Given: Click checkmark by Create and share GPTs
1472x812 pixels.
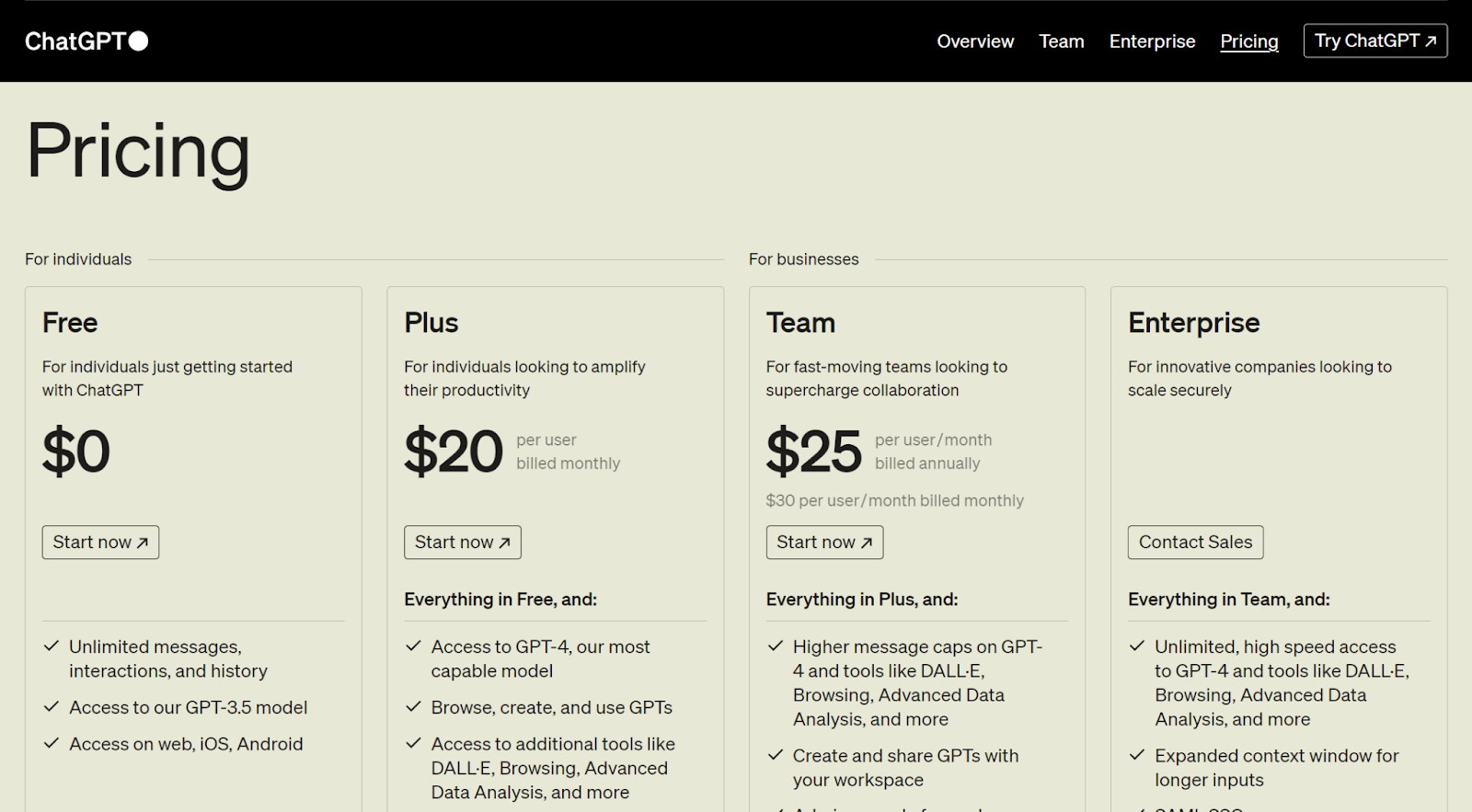Looking at the screenshot, I should pyautogui.click(x=776, y=755).
